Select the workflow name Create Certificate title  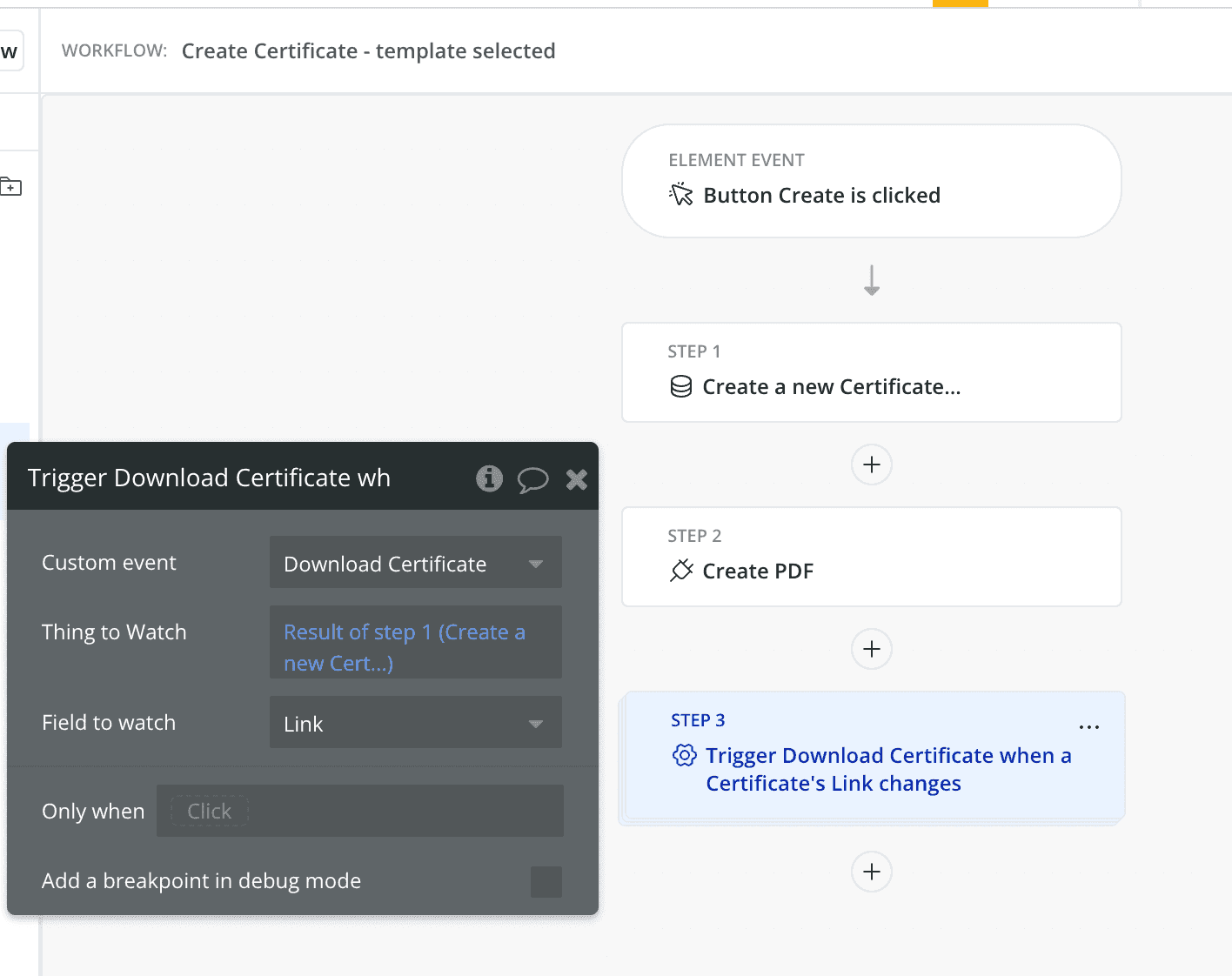click(368, 51)
